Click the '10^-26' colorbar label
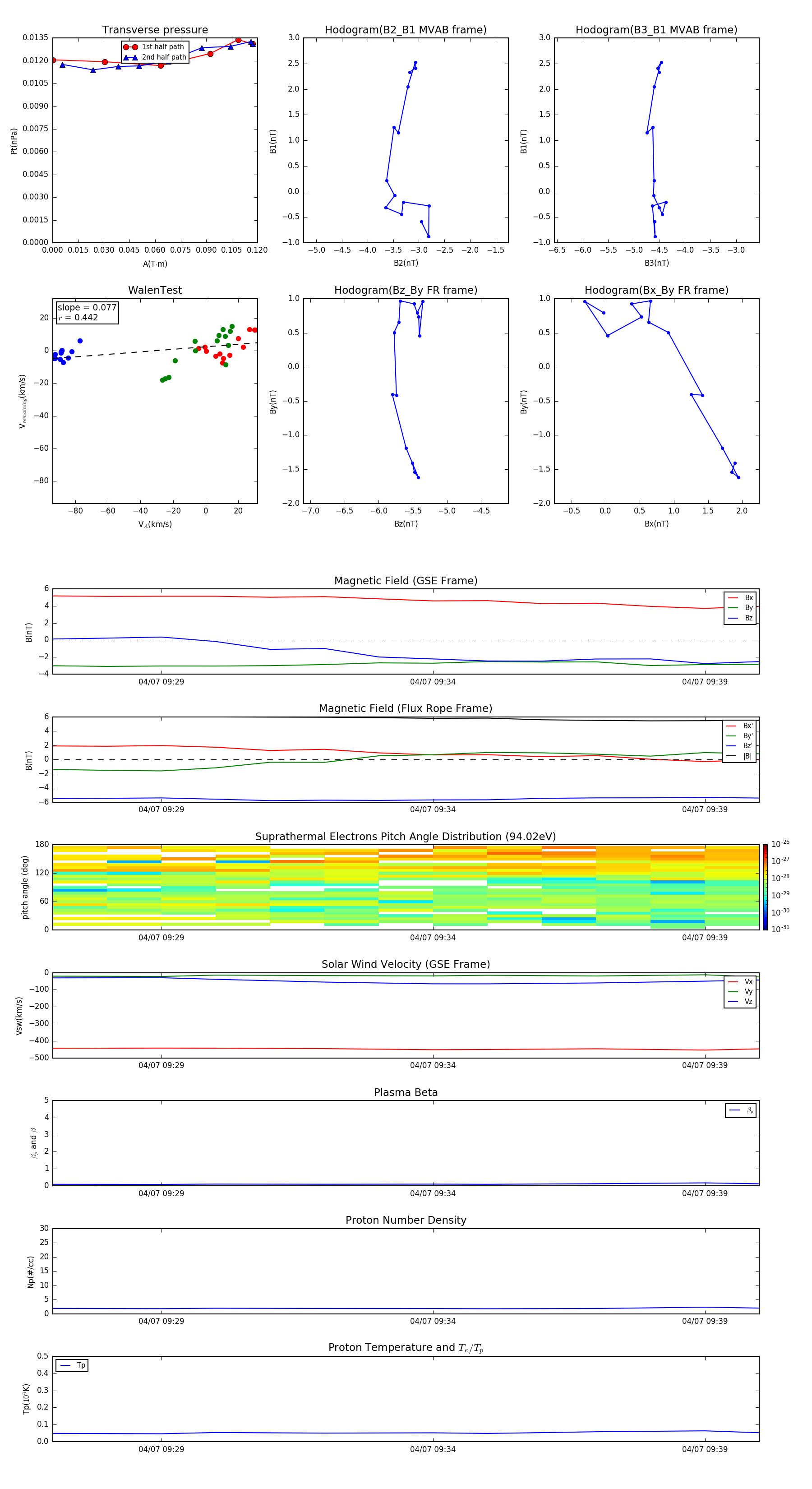 click(x=780, y=844)
